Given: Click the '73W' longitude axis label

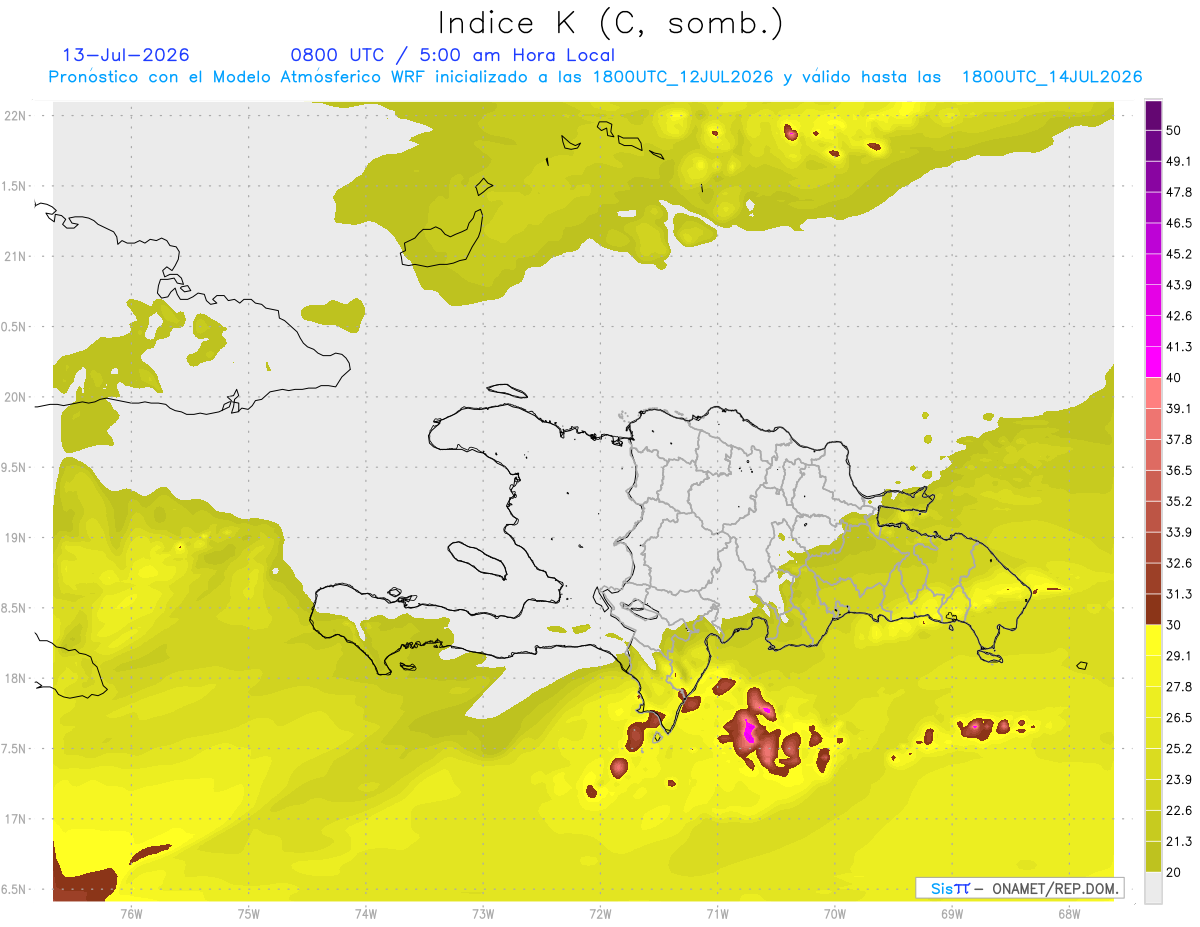Looking at the screenshot, I should [483, 913].
